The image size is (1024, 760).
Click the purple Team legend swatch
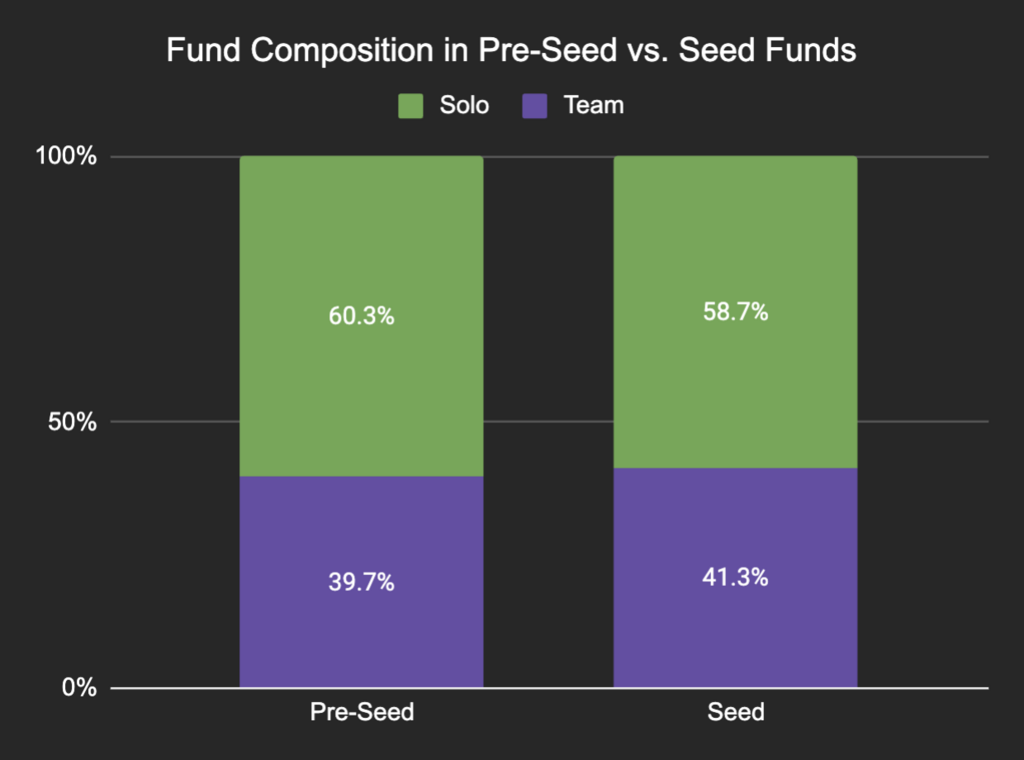pos(537,105)
